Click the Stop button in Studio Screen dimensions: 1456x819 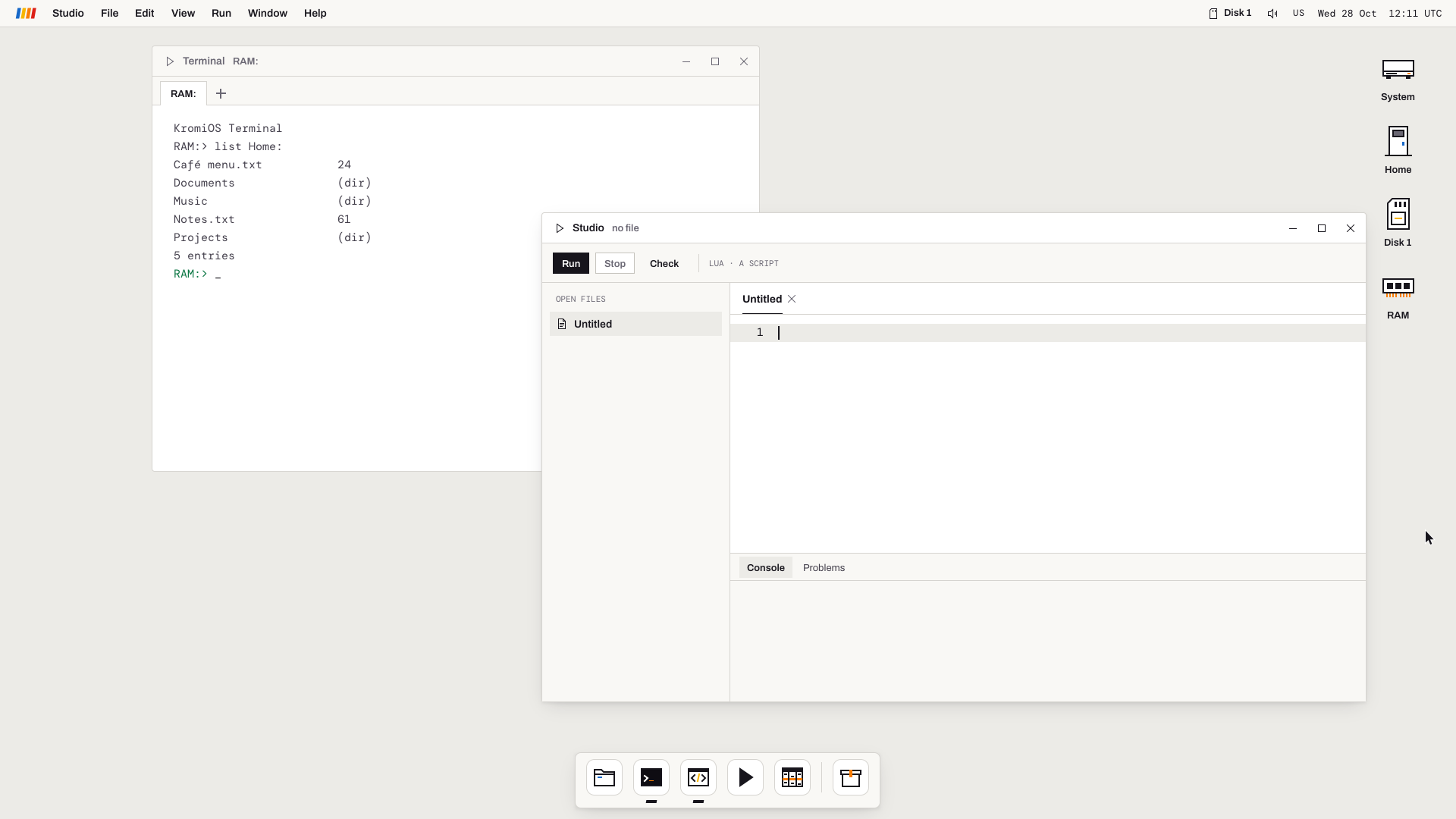615,263
